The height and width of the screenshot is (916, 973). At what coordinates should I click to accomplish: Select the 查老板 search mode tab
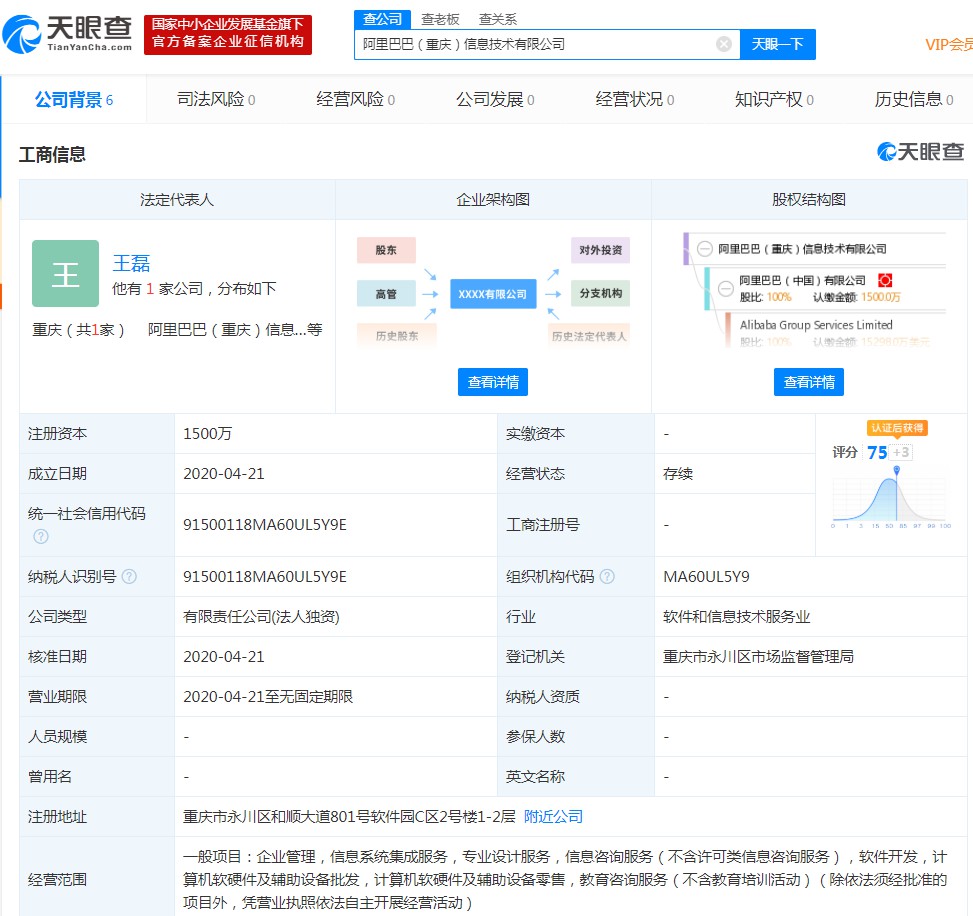440,19
